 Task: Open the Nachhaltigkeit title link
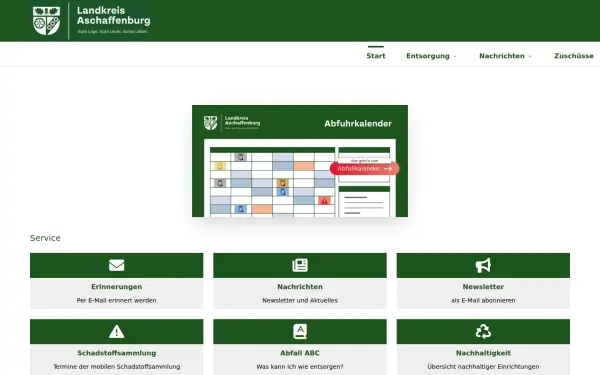(x=483, y=353)
